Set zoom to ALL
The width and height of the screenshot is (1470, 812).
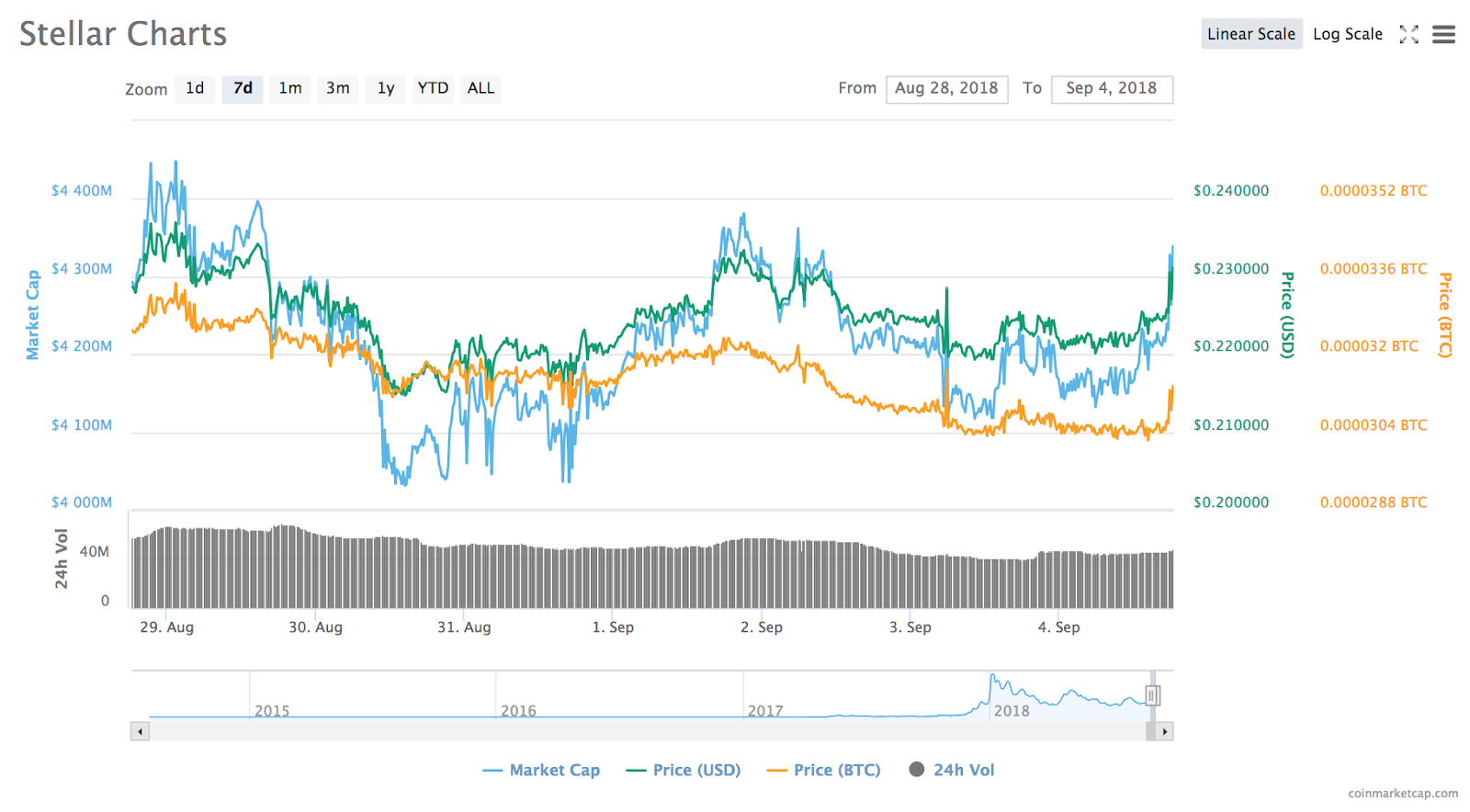[481, 88]
